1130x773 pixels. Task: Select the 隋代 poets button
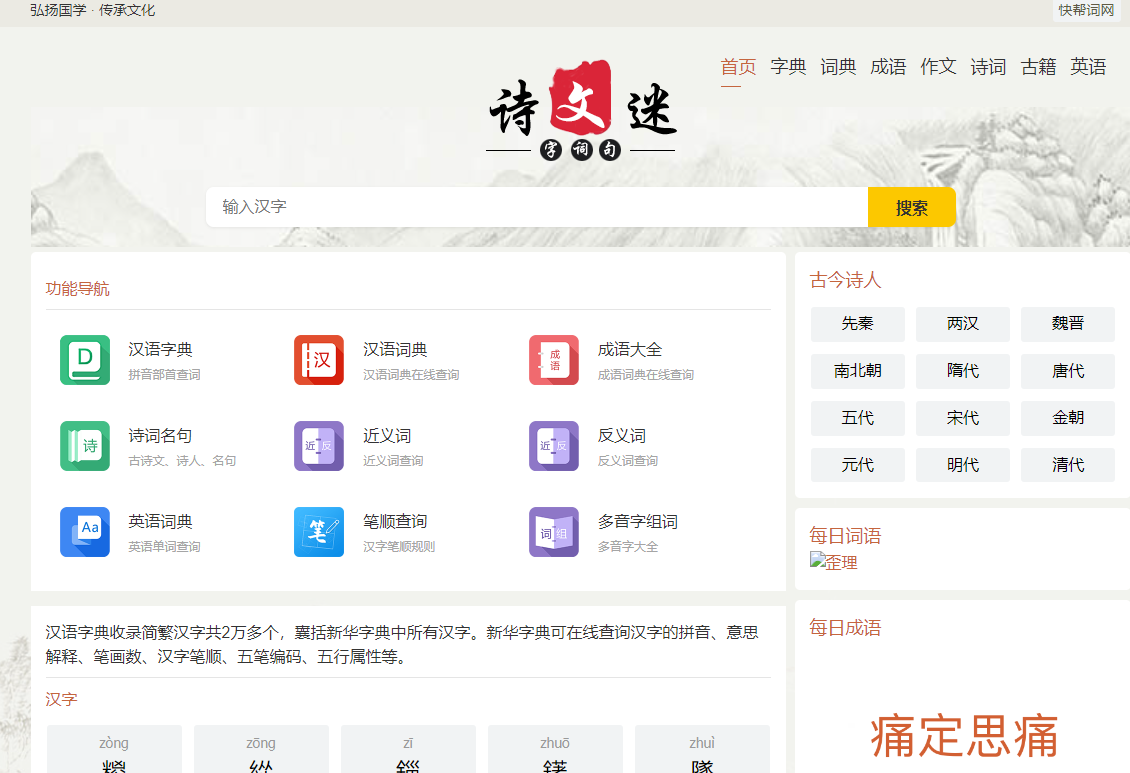[x=963, y=371]
